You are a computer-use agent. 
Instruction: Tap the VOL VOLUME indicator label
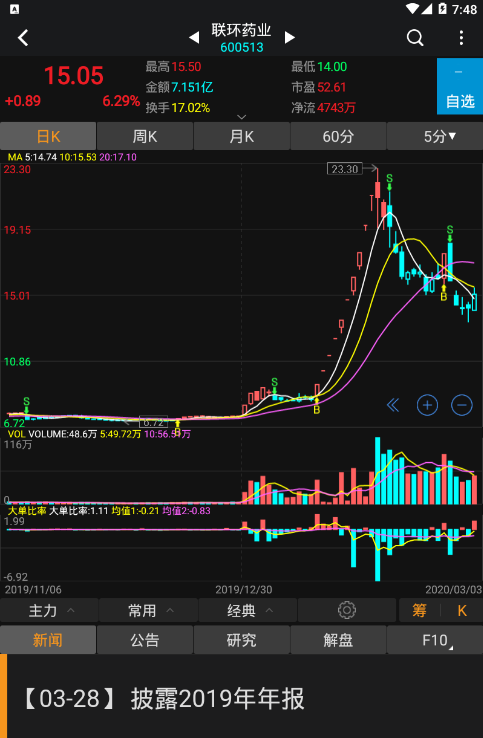(x=52, y=434)
